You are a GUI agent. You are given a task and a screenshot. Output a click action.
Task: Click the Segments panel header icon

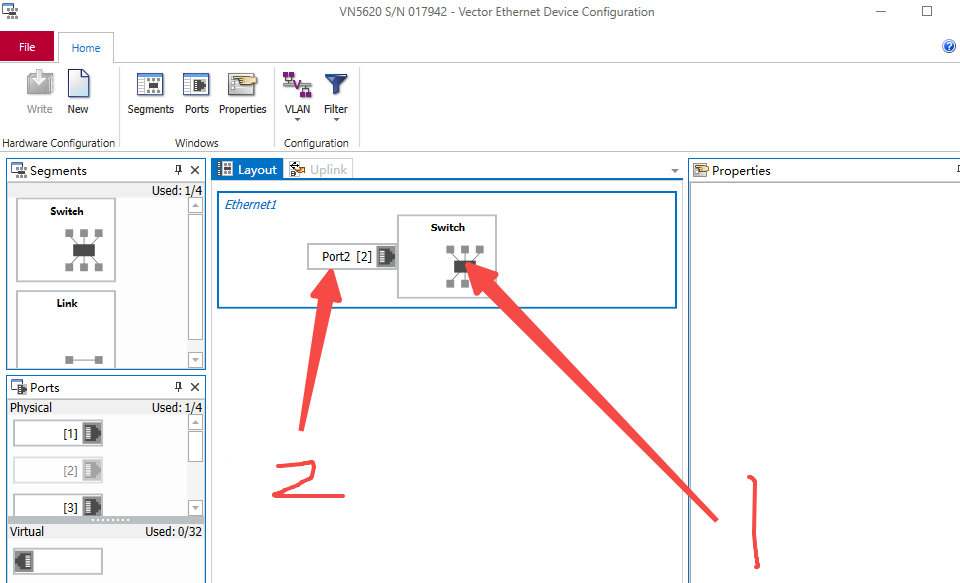point(19,170)
